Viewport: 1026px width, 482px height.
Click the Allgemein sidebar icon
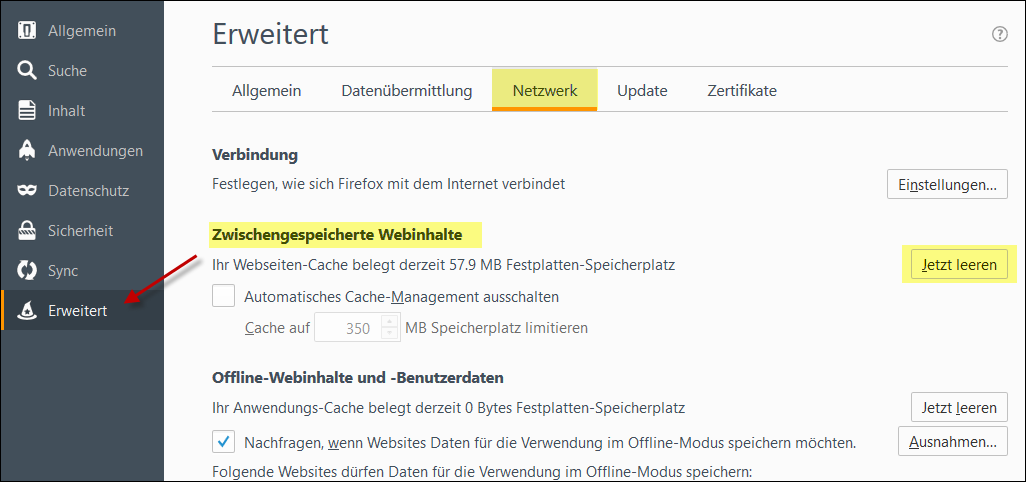(27, 31)
